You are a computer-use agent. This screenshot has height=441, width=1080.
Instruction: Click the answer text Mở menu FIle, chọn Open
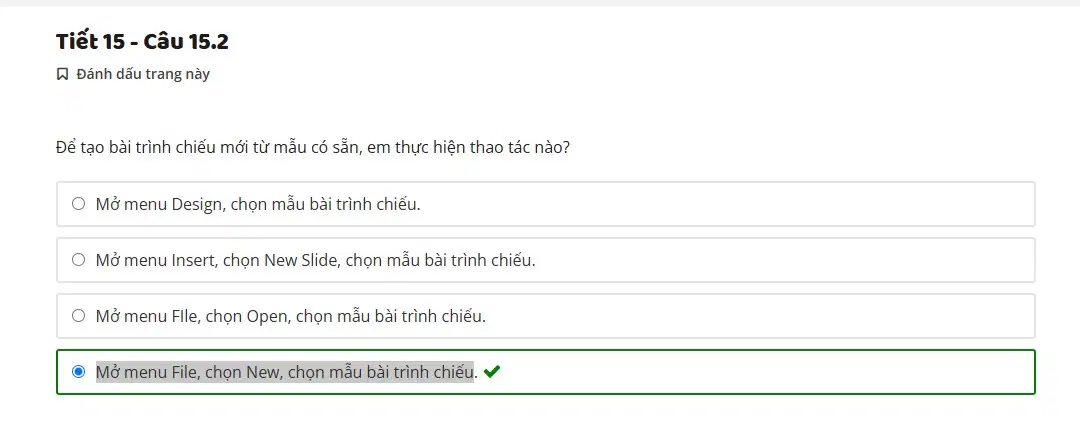coord(291,316)
